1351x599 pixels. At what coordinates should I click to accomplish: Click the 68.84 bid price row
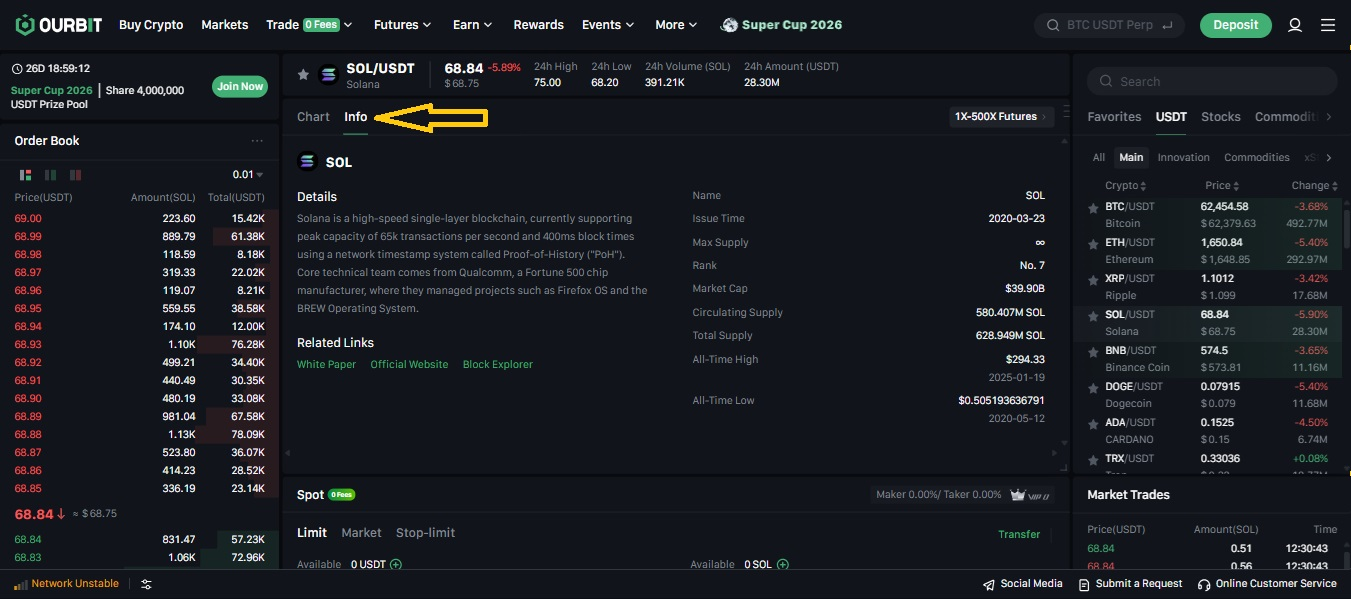coord(140,540)
